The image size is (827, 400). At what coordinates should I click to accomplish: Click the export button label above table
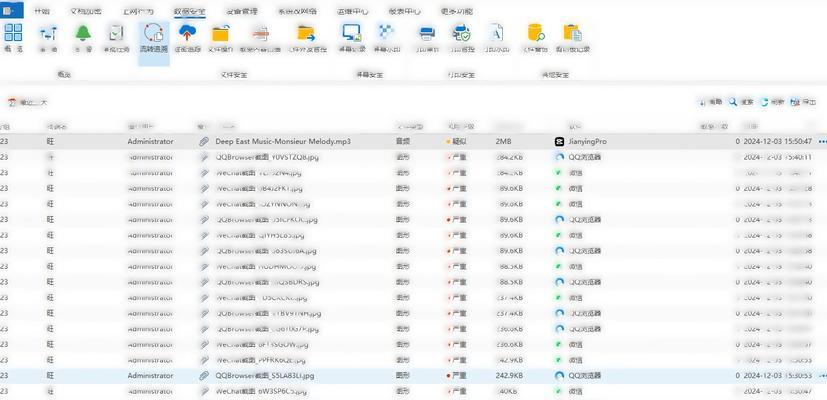(809, 102)
